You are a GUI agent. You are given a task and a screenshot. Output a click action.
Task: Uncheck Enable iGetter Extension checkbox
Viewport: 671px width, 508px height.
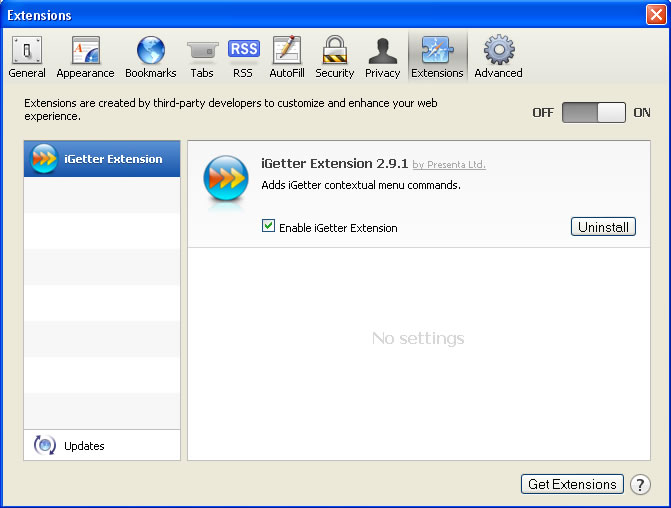coord(268,226)
